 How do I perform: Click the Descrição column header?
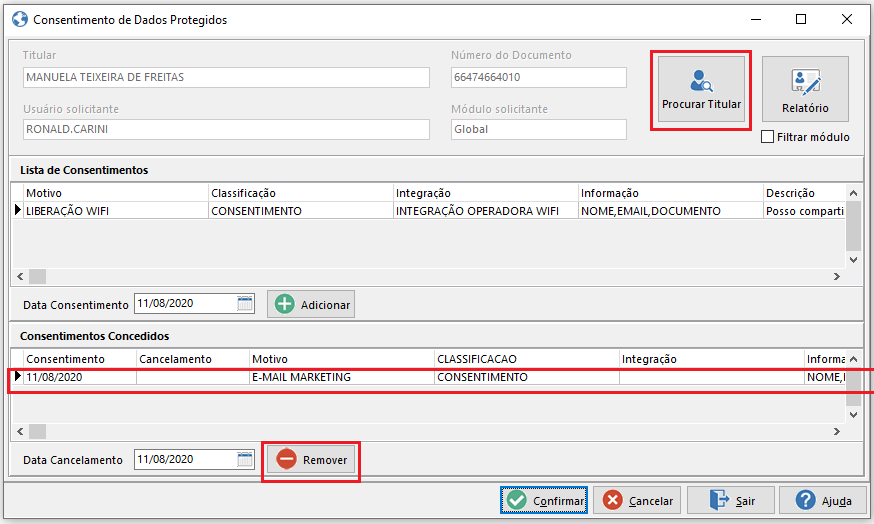pyautogui.click(x=804, y=193)
